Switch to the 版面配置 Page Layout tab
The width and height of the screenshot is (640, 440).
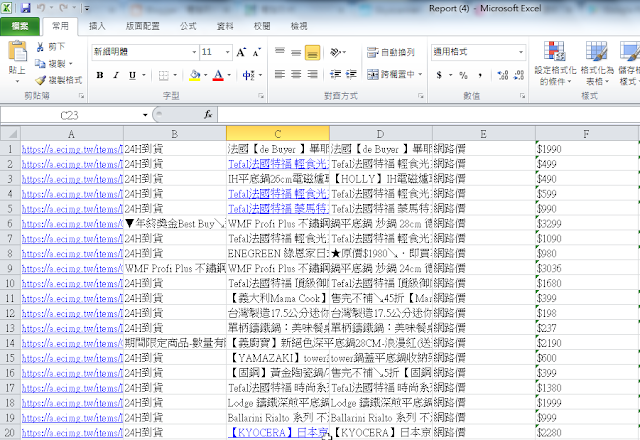coord(142,27)
